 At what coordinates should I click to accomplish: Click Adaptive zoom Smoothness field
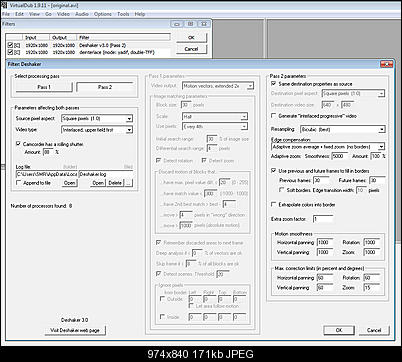(x=340, y=156)
